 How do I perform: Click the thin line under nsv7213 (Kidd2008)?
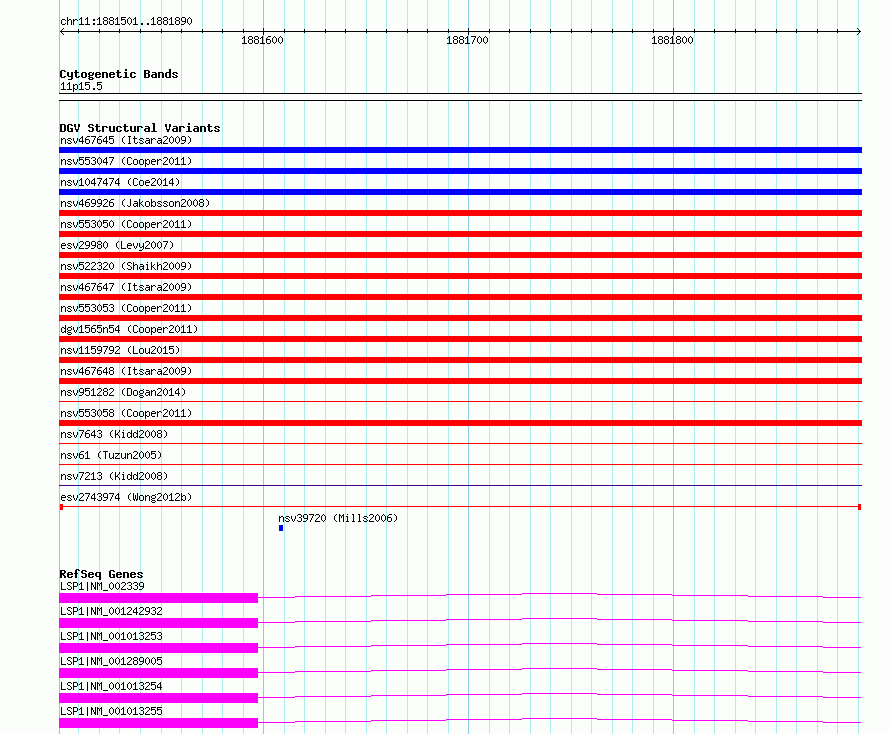(460, 485)
